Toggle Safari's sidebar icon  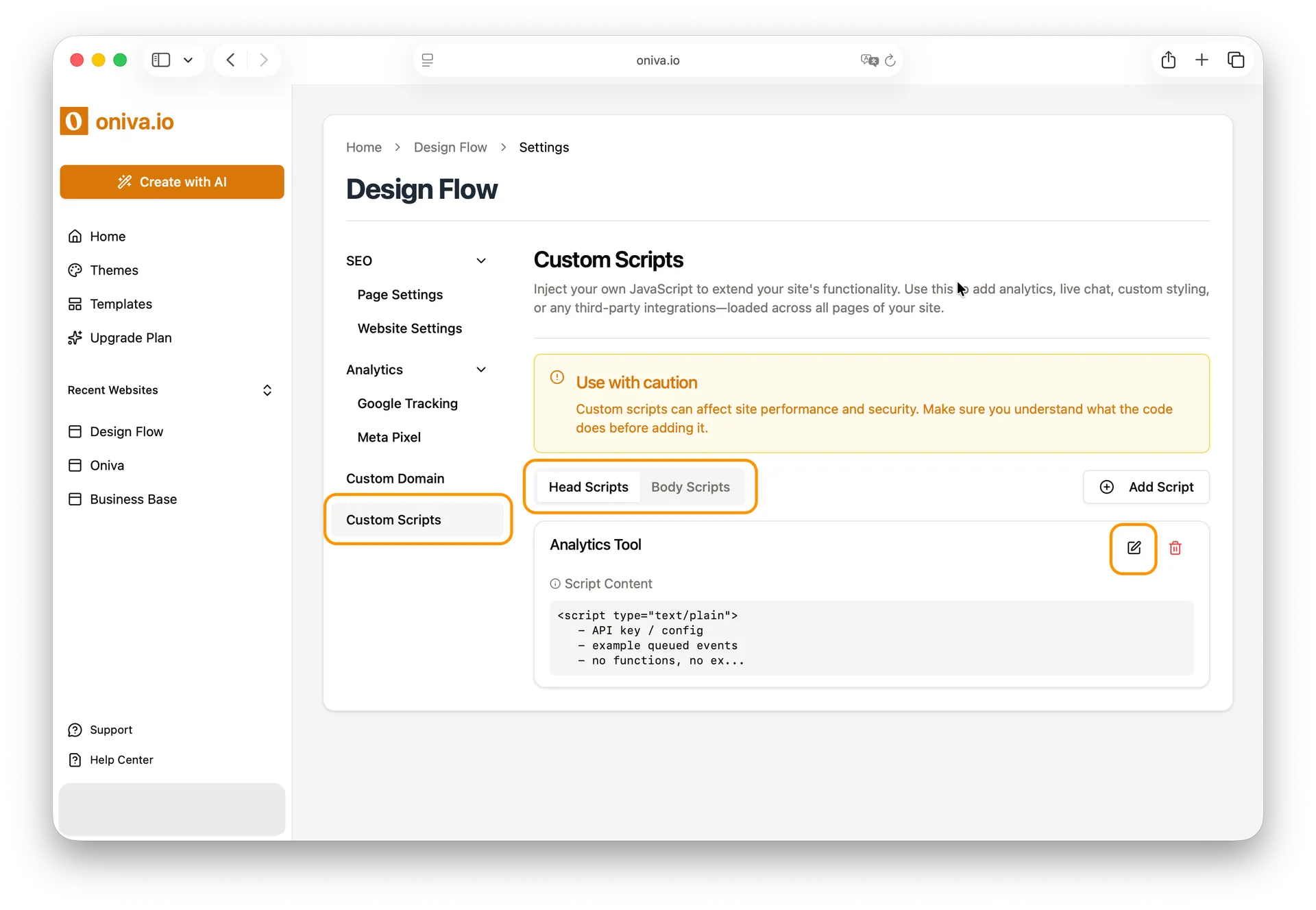pyautogui.click(x=160, y=60)
